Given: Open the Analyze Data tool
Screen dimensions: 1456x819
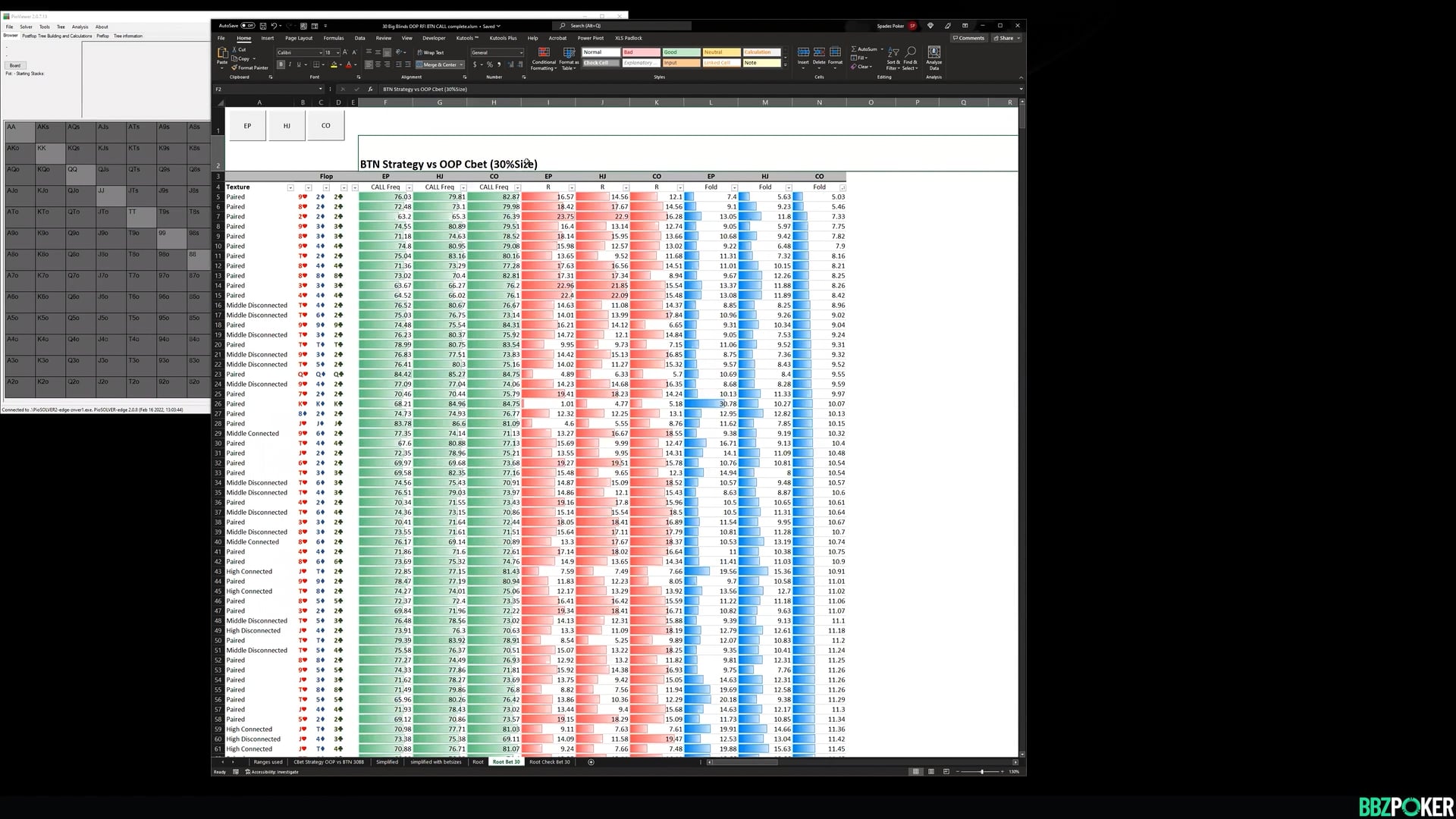Looking at the screenshot, I should tap(934, 52).
